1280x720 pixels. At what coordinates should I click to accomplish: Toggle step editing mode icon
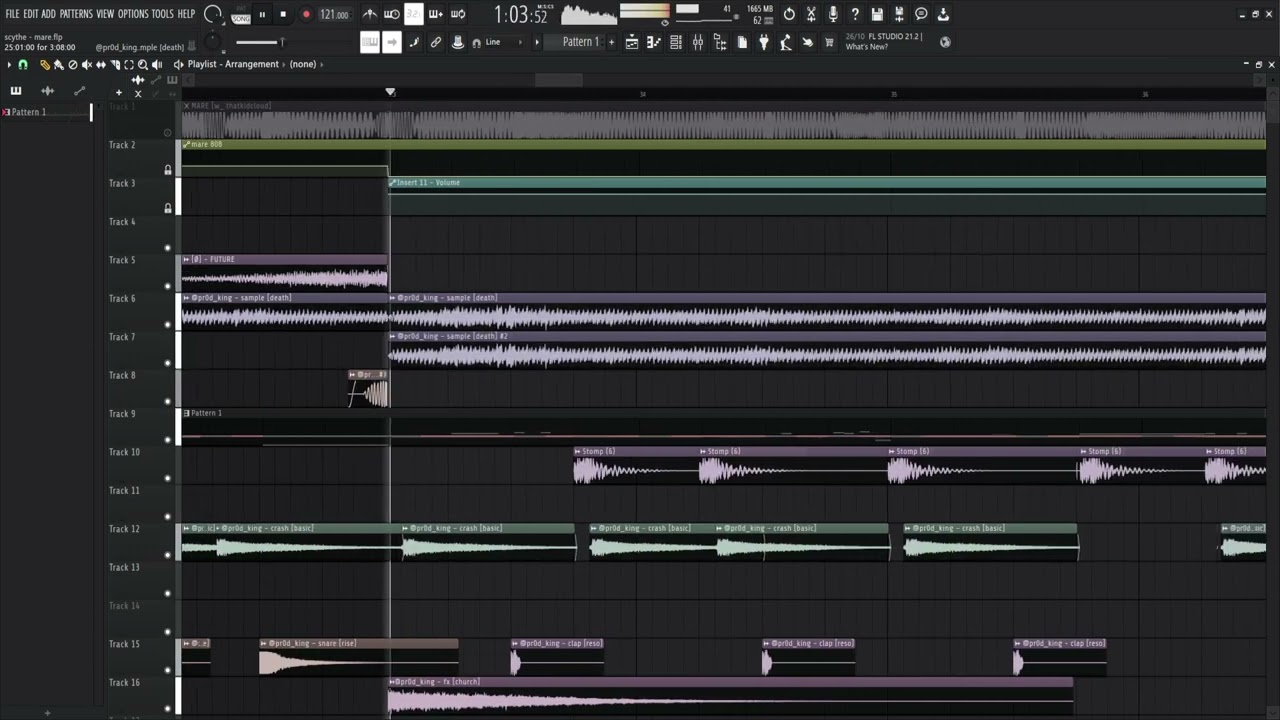click(x=414, y=42)
